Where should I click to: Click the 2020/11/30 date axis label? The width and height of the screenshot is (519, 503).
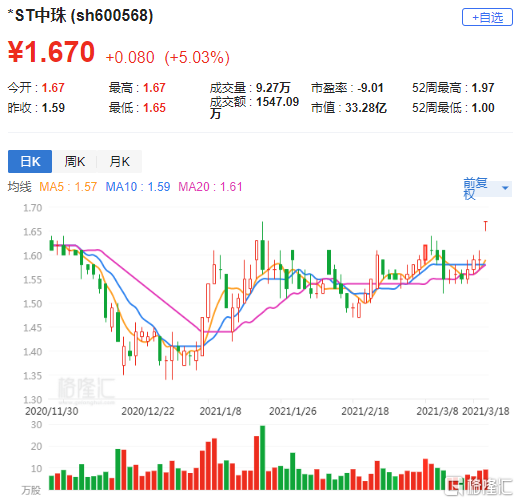click(51, 411)
